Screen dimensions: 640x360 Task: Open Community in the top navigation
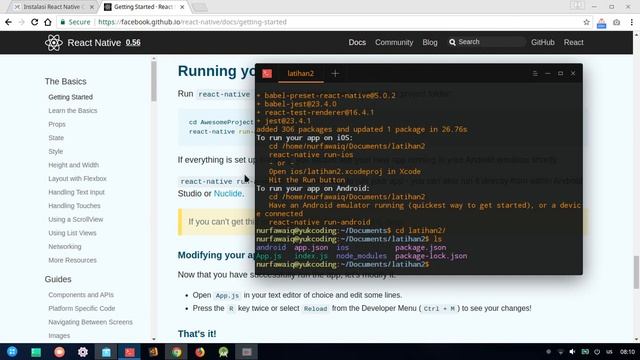(x=394, y=42)
